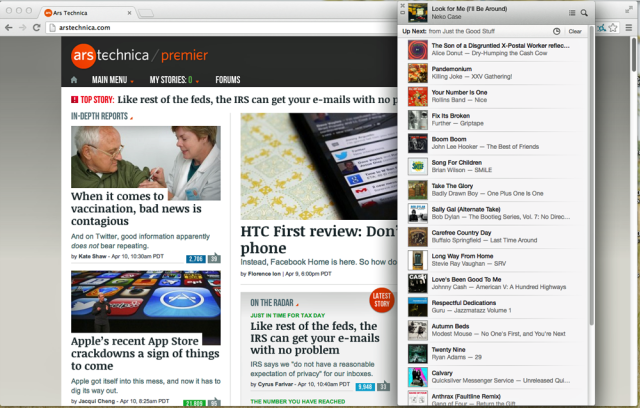Open the Up Next list icon in MiniPlayer

pos(572,13)
